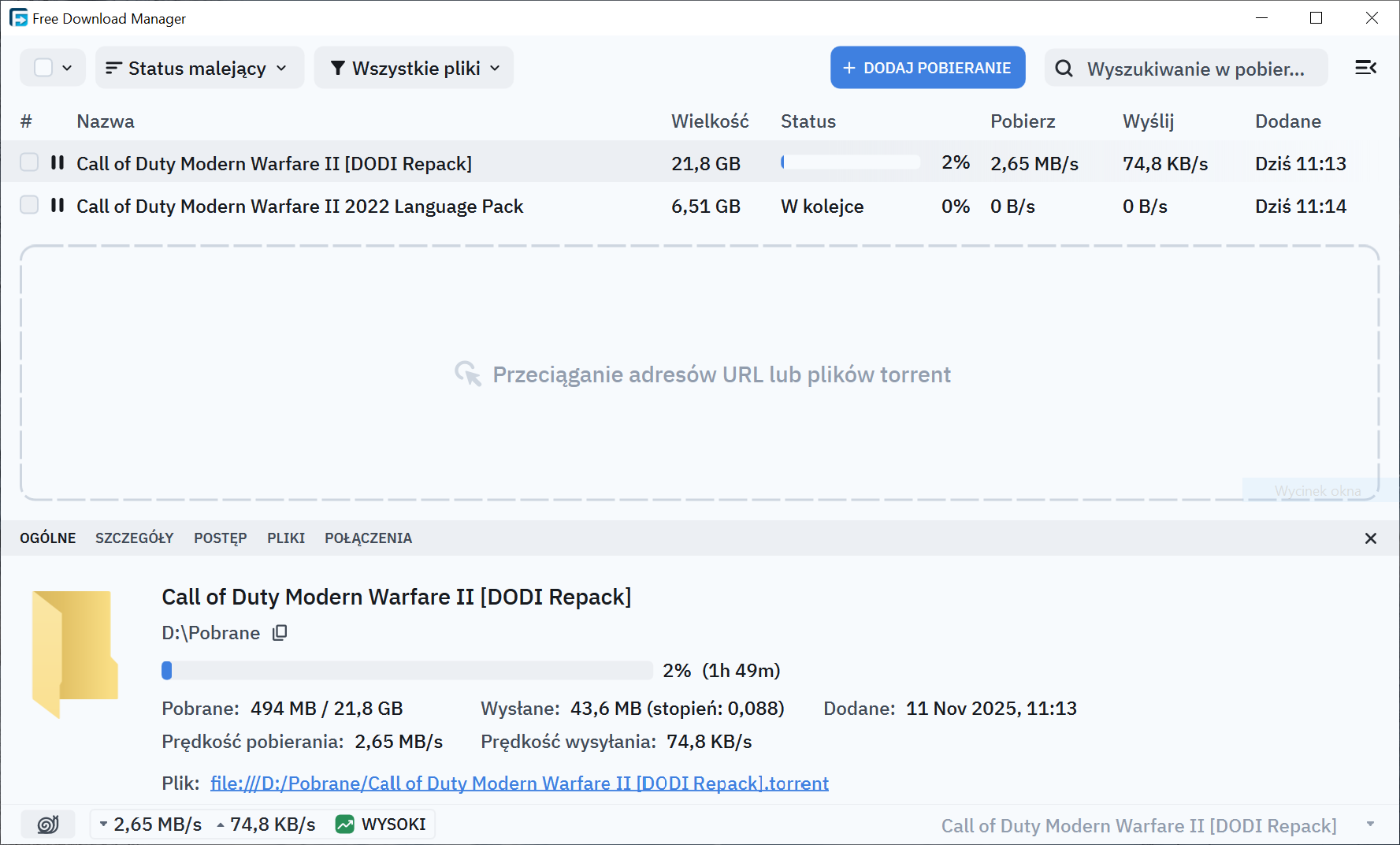This screenshot has height=845, width=1400.
Task: Expand the Status malejący sort dropdown
Action: click(199, 69)
